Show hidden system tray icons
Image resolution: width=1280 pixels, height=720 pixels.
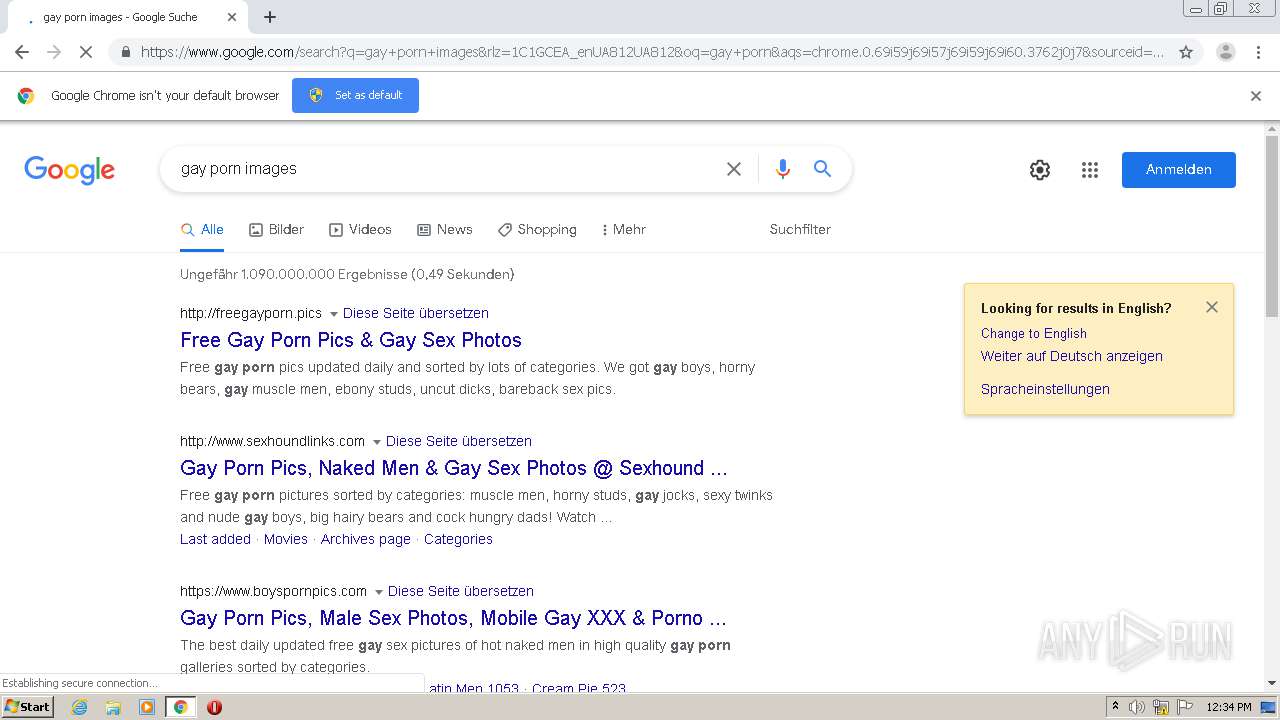point(1115,707)
